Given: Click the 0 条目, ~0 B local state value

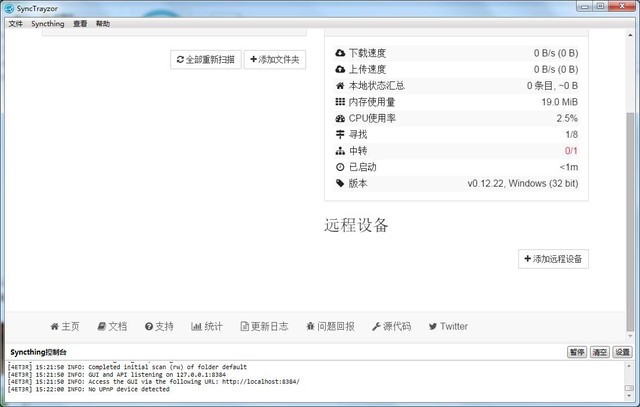Looking at the screenshot, I should (552, 86).
